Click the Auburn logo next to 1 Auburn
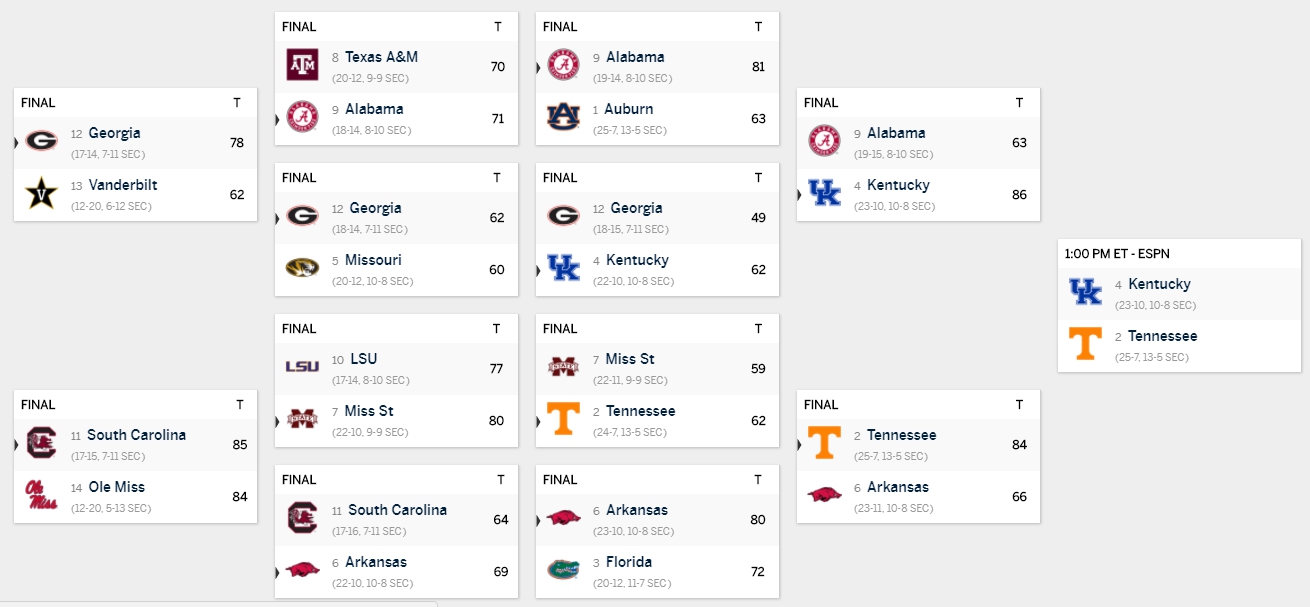This screenshot has height=607, width=1310. pos(563,117)
